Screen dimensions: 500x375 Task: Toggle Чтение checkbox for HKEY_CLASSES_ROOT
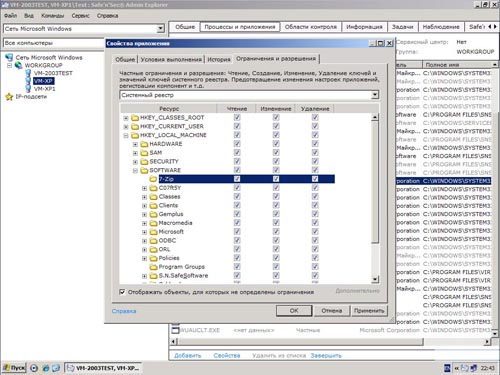(x=237, y=118)
